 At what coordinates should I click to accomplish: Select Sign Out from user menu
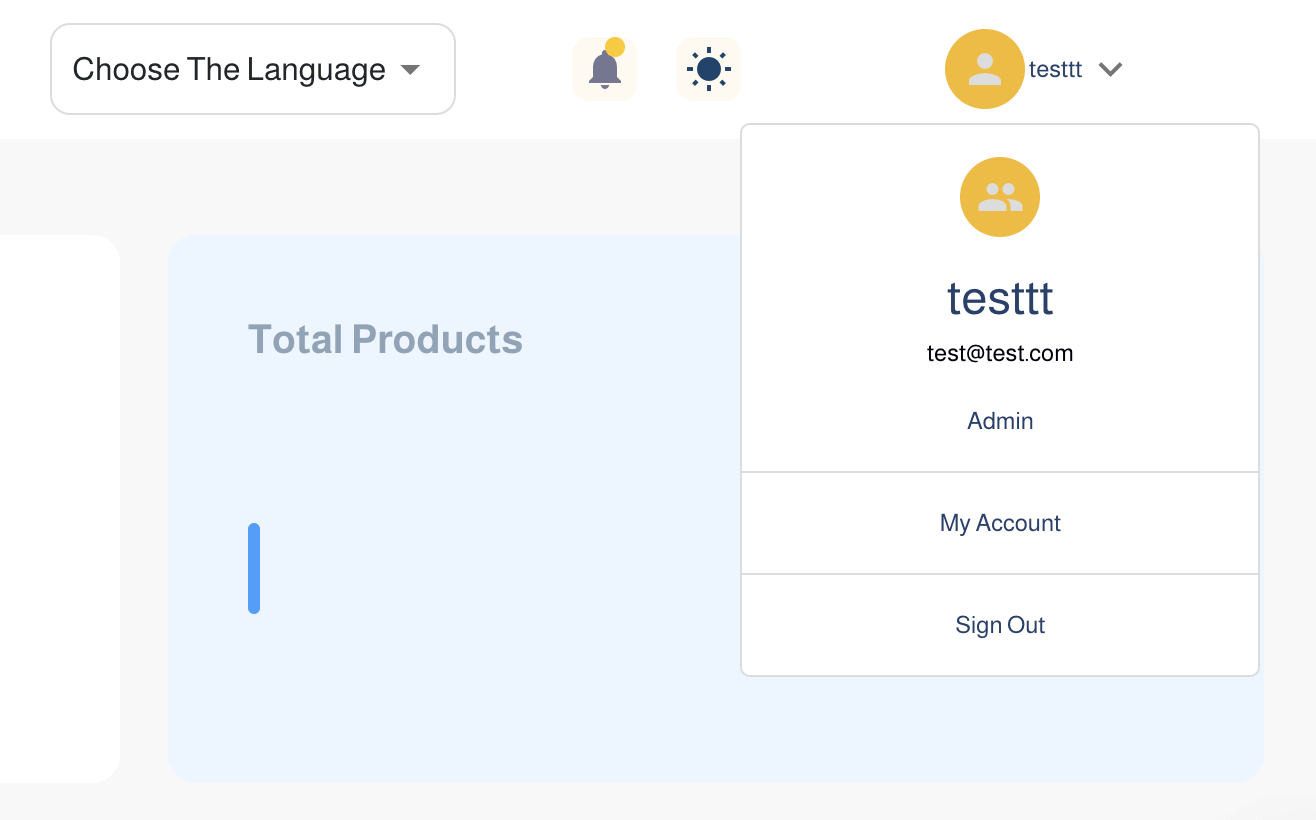point(1000,625)
